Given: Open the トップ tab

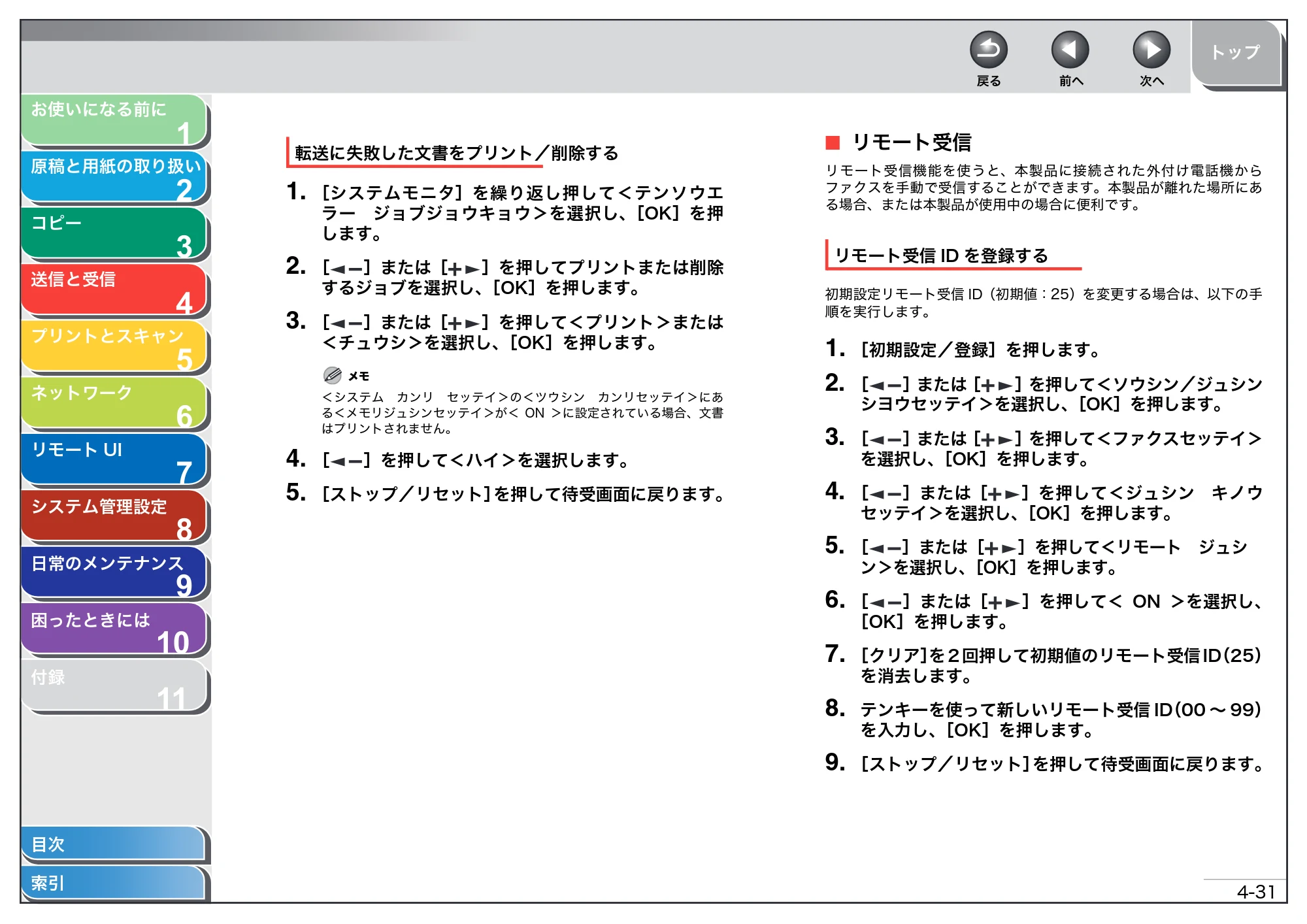Looking at the screenshot, I should 1236,53.
